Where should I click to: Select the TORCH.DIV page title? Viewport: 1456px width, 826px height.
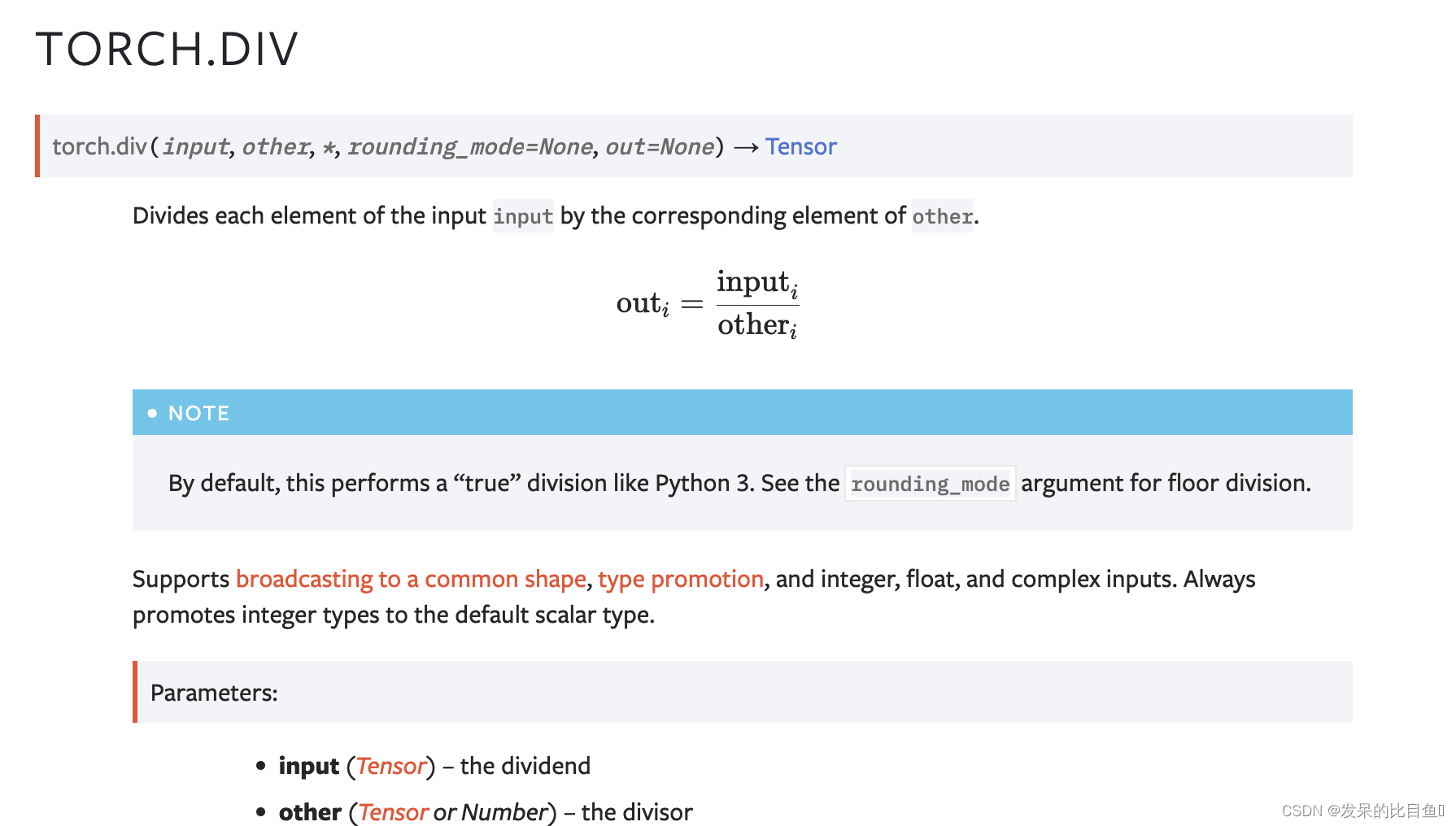click(x=166, y=49)
